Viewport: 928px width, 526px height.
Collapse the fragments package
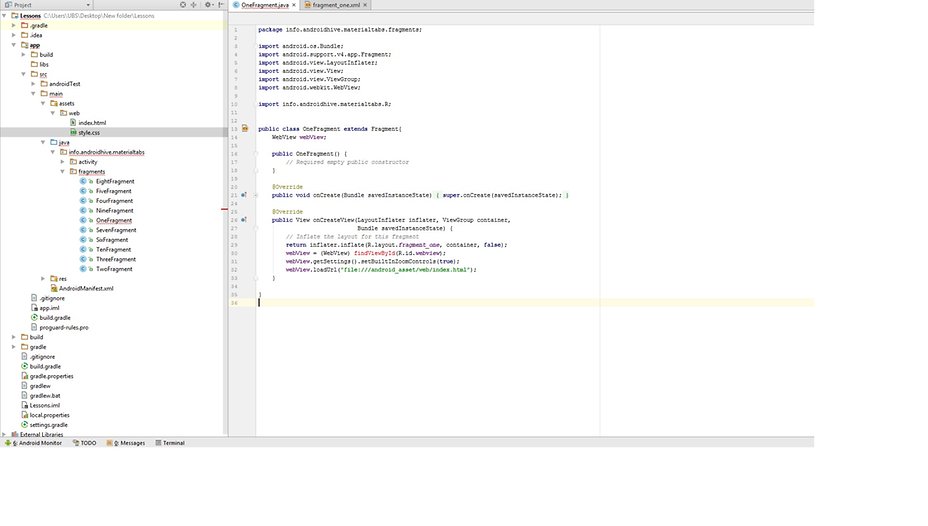pos(63,172)
